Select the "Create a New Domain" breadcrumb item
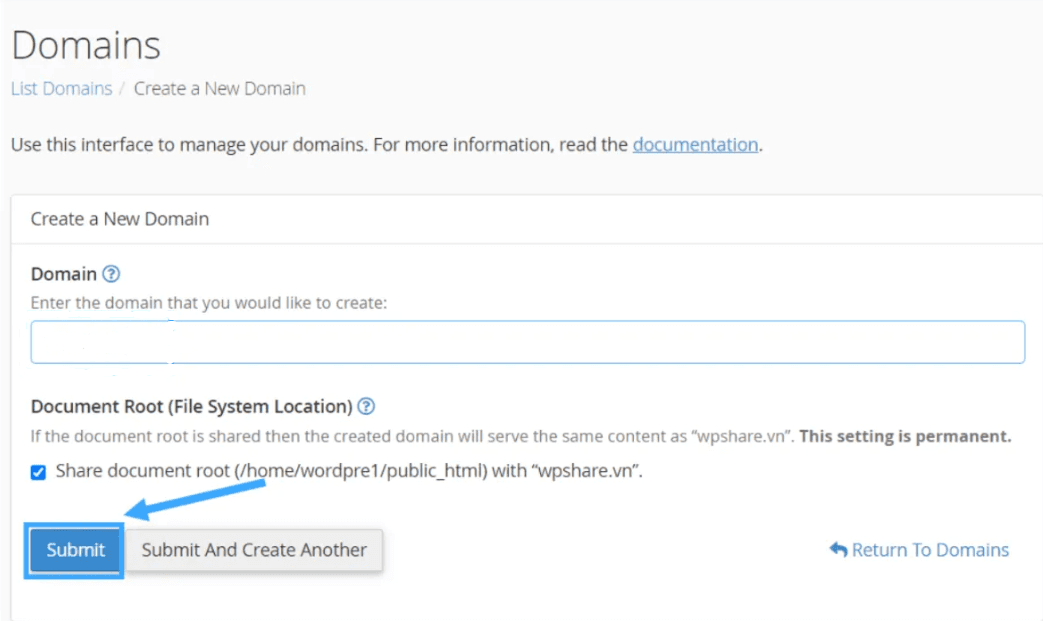 [220, 88]
